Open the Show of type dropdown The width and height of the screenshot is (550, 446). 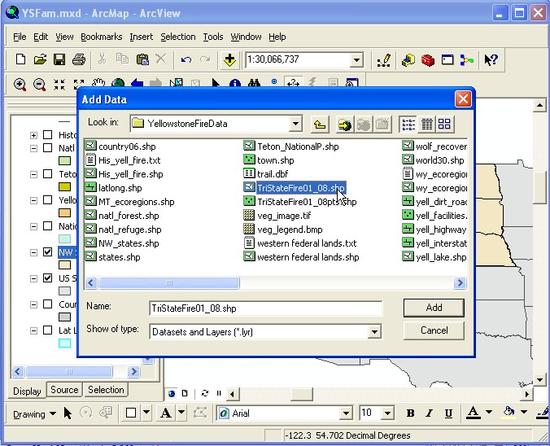pyautogui.click(x=374, y=332)
